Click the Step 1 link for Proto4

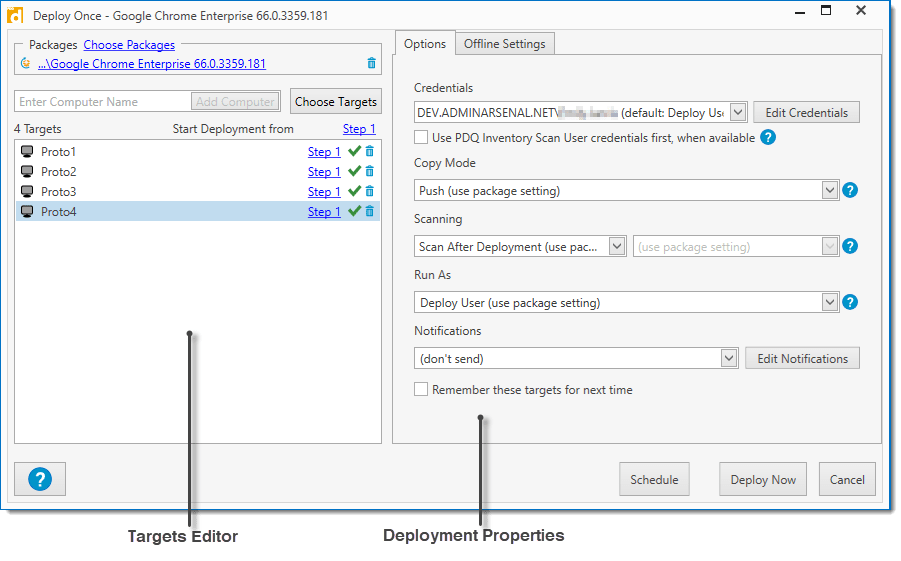[x=324, y=212]
